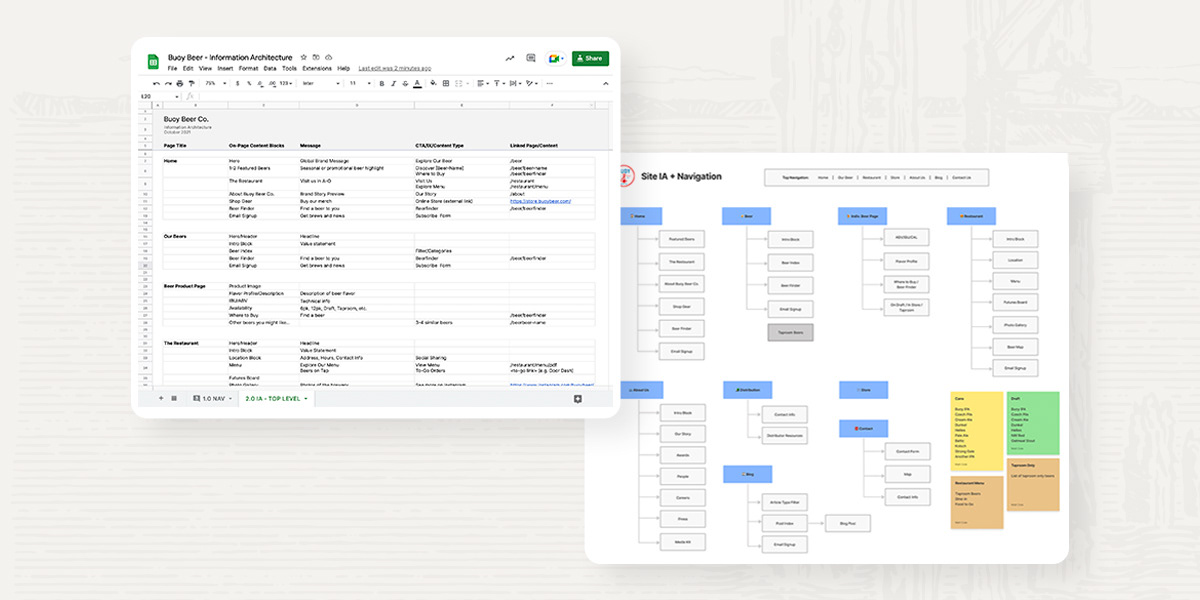
Task: Toggle strikethrough formatting
Action: [405, 83]
